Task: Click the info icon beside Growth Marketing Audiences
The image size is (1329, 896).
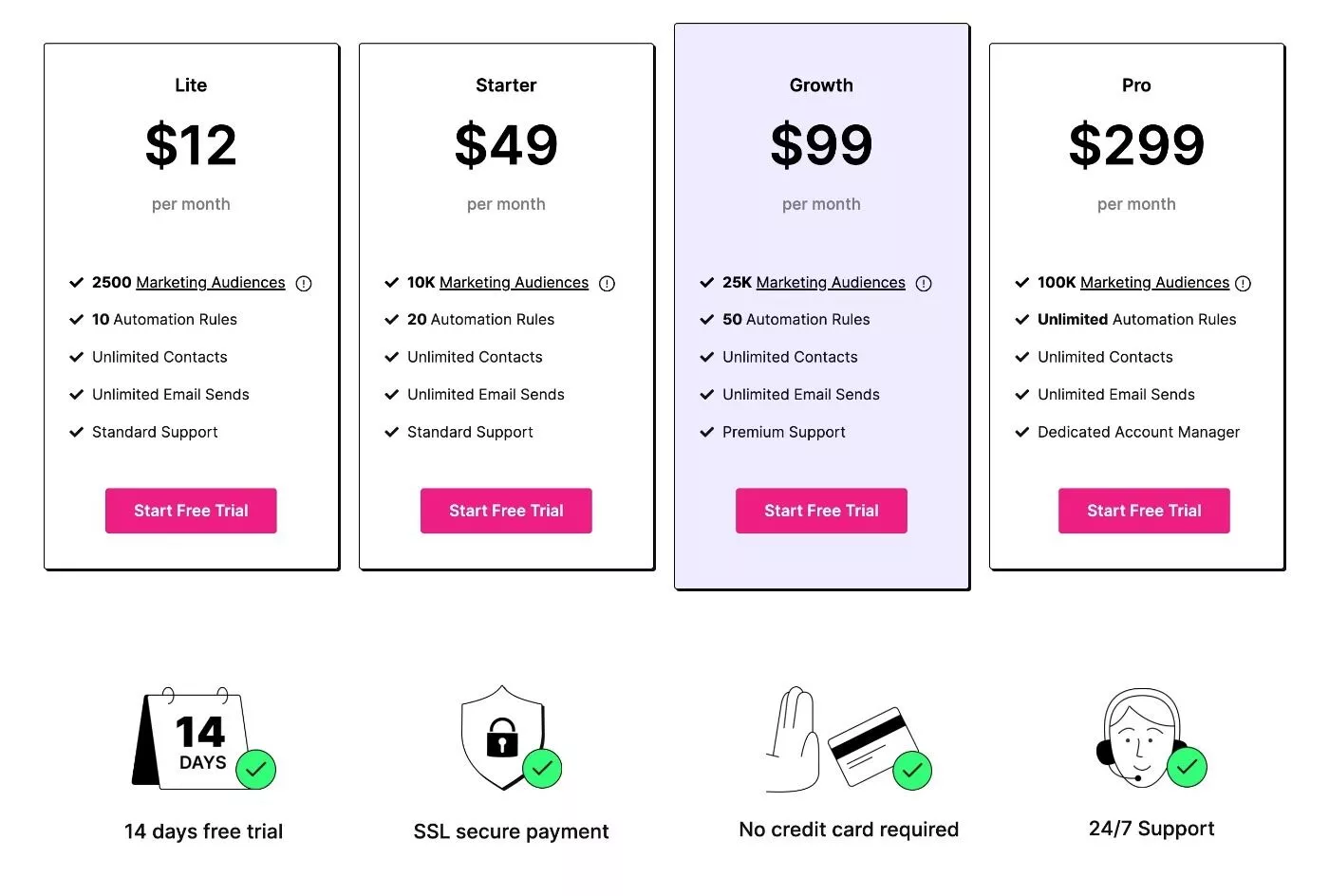Action: pyautogui.click(x=924, y=283)
